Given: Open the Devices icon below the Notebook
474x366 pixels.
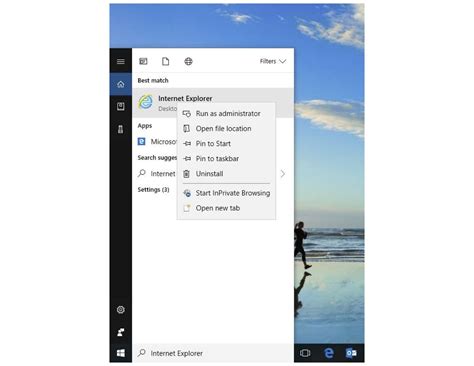Looking at the screenshot, I should pyautogui.click(x=121, y=129).
